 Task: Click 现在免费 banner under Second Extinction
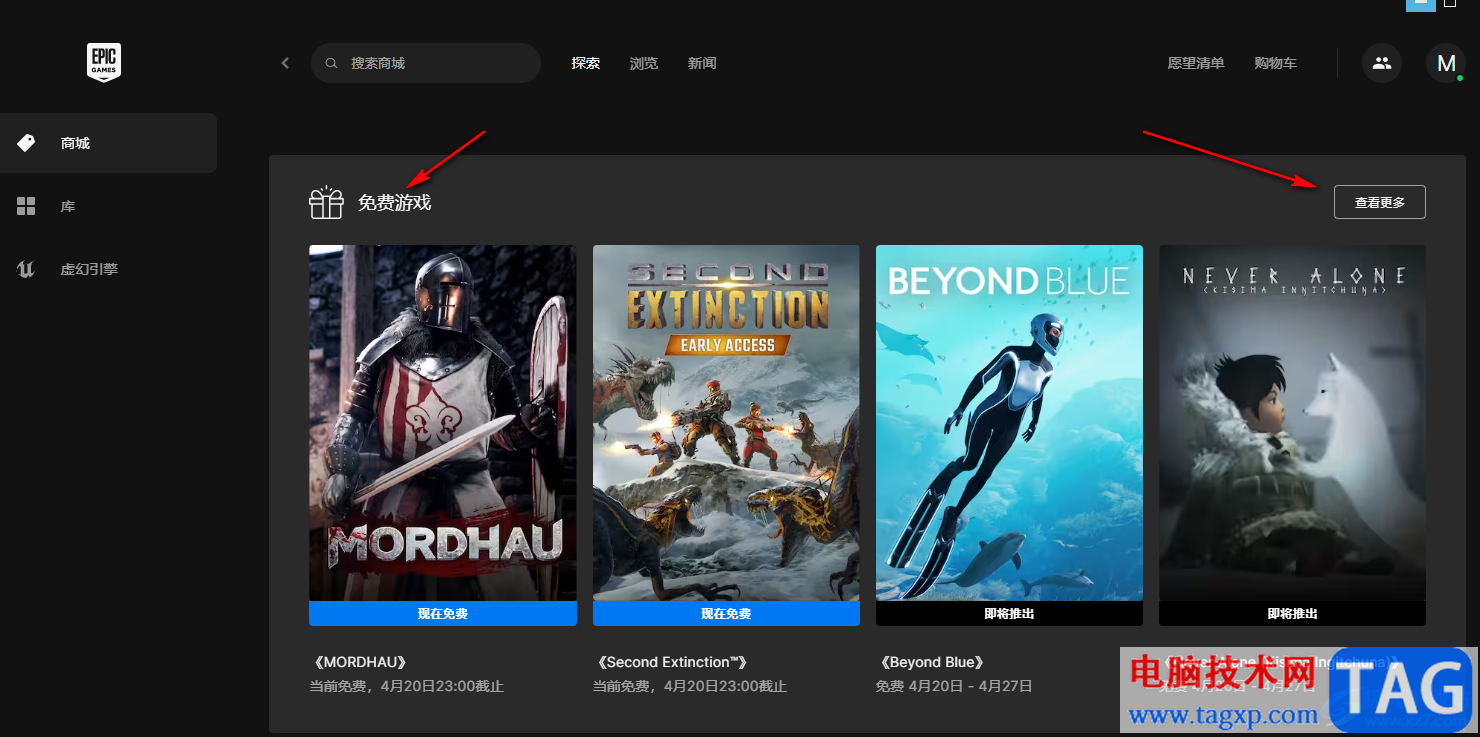pos(726,613)
